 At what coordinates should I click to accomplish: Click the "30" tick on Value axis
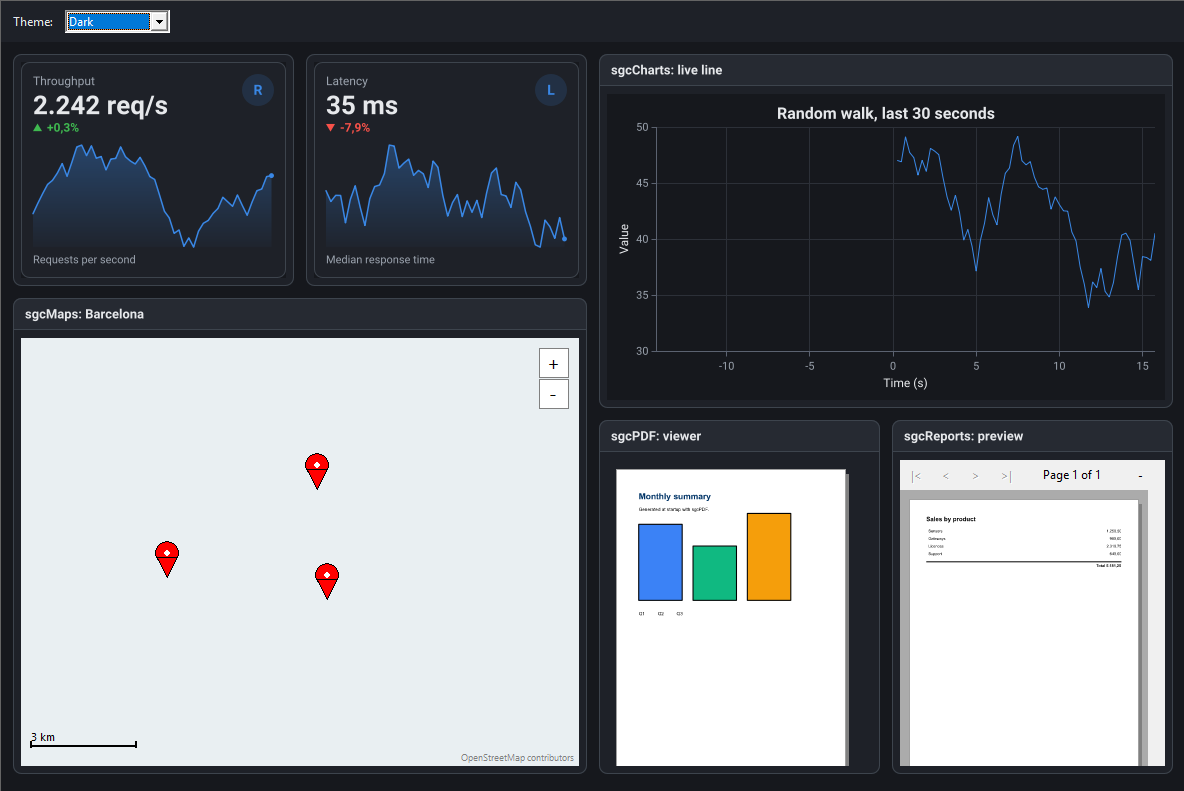pos(642,351)
